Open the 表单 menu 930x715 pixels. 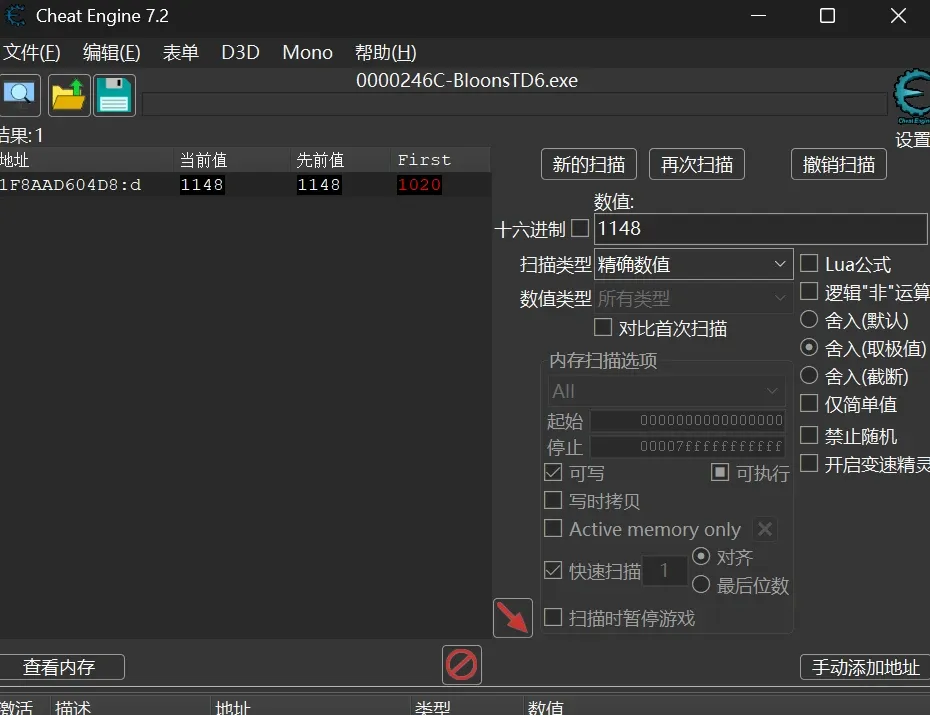click(x=180, y=53)
